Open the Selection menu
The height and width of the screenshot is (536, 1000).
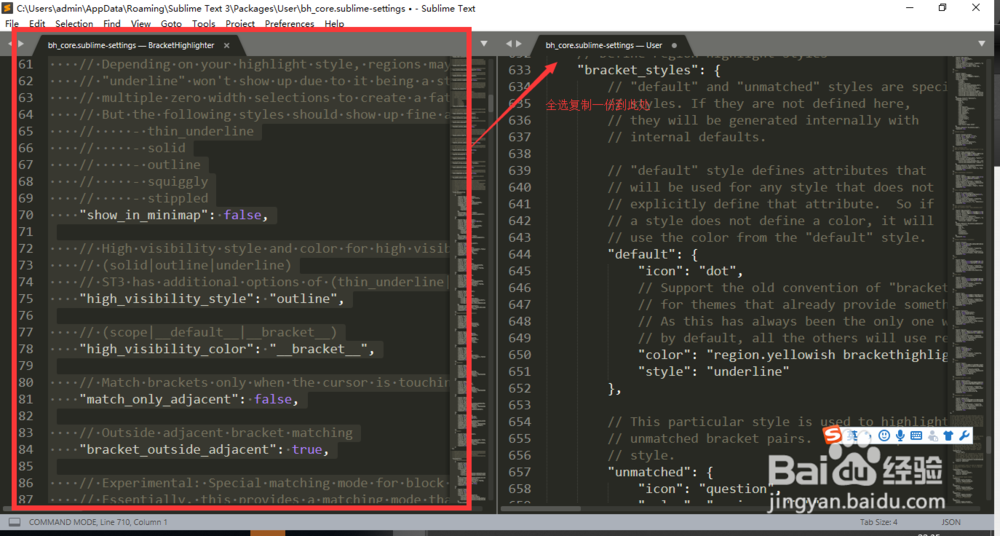(74, 24)
